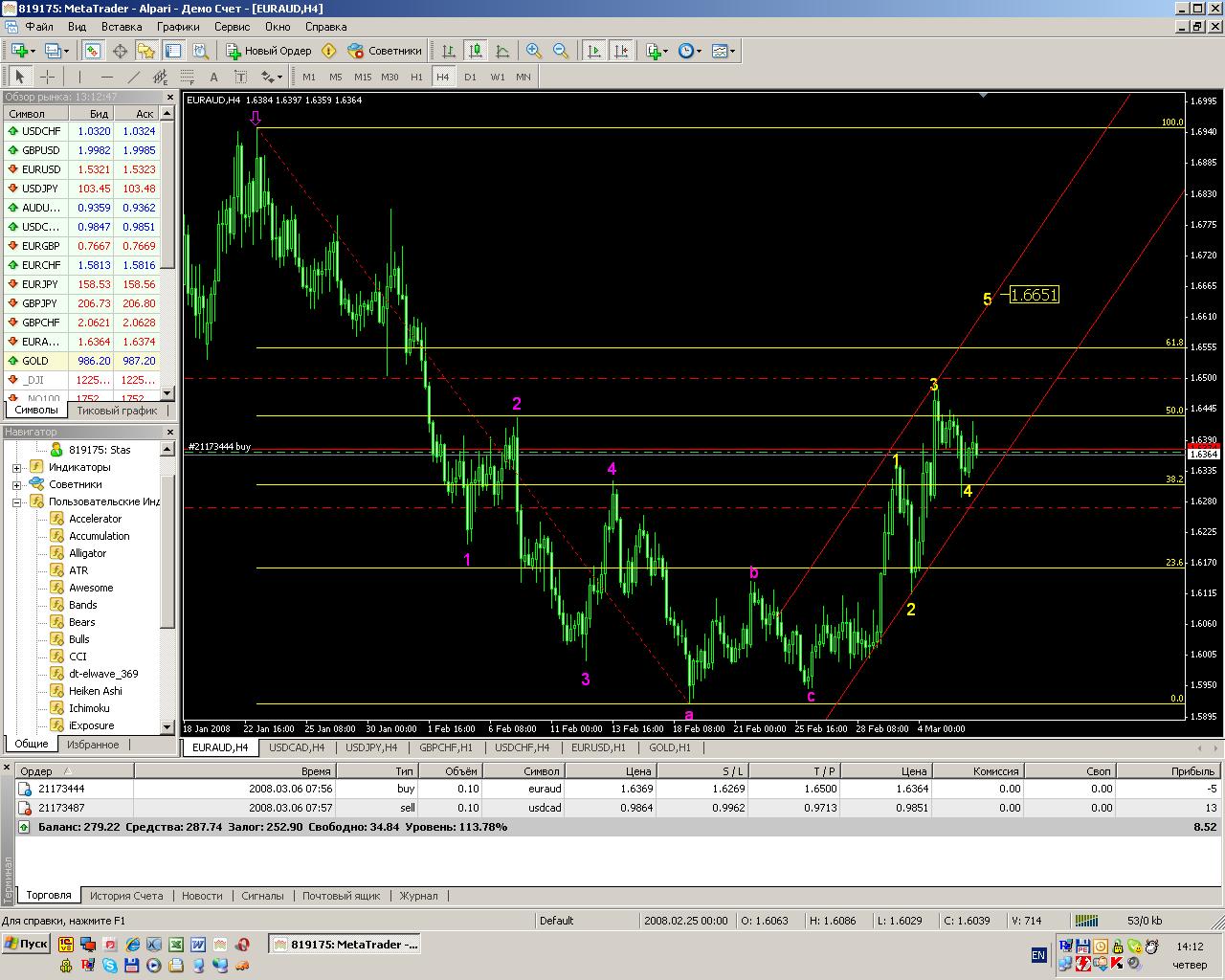Select the Text Label tool

(x=240, y=77)
